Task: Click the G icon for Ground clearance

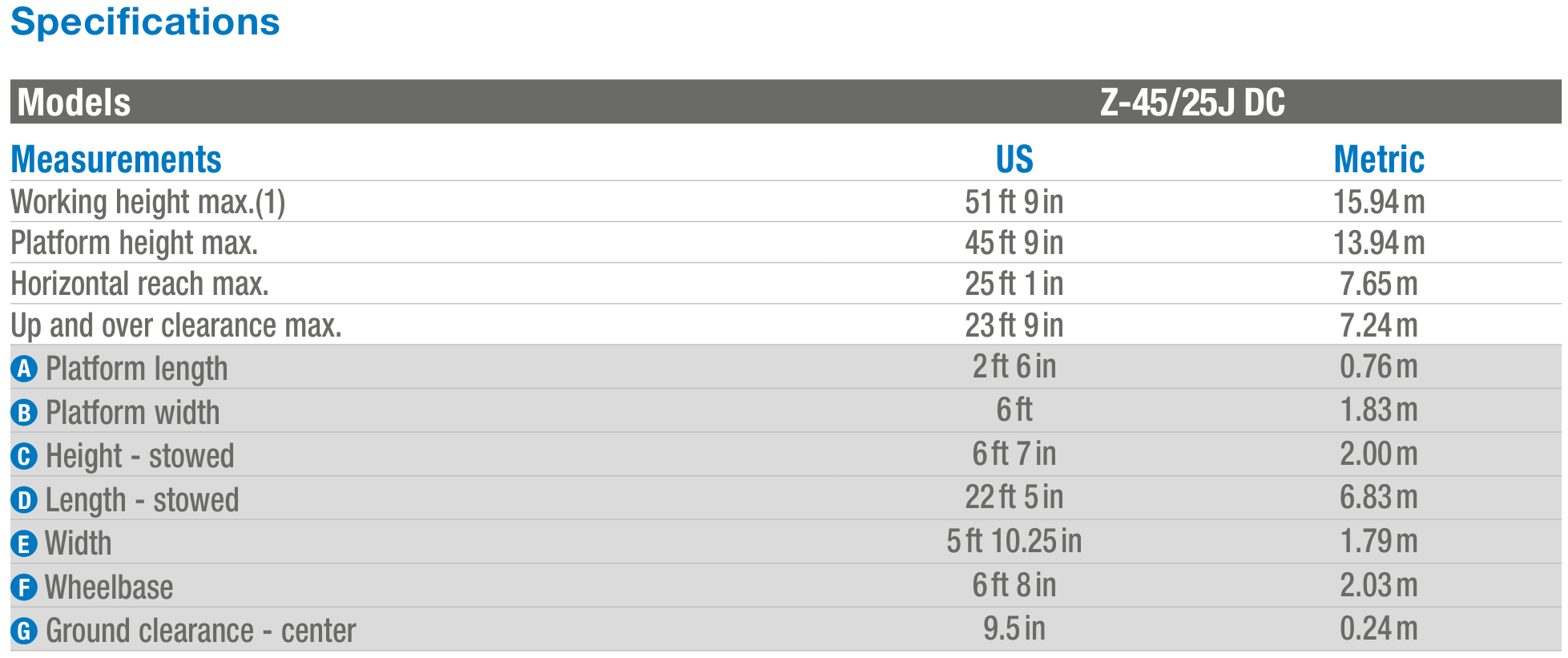Action: click(24, 631)
